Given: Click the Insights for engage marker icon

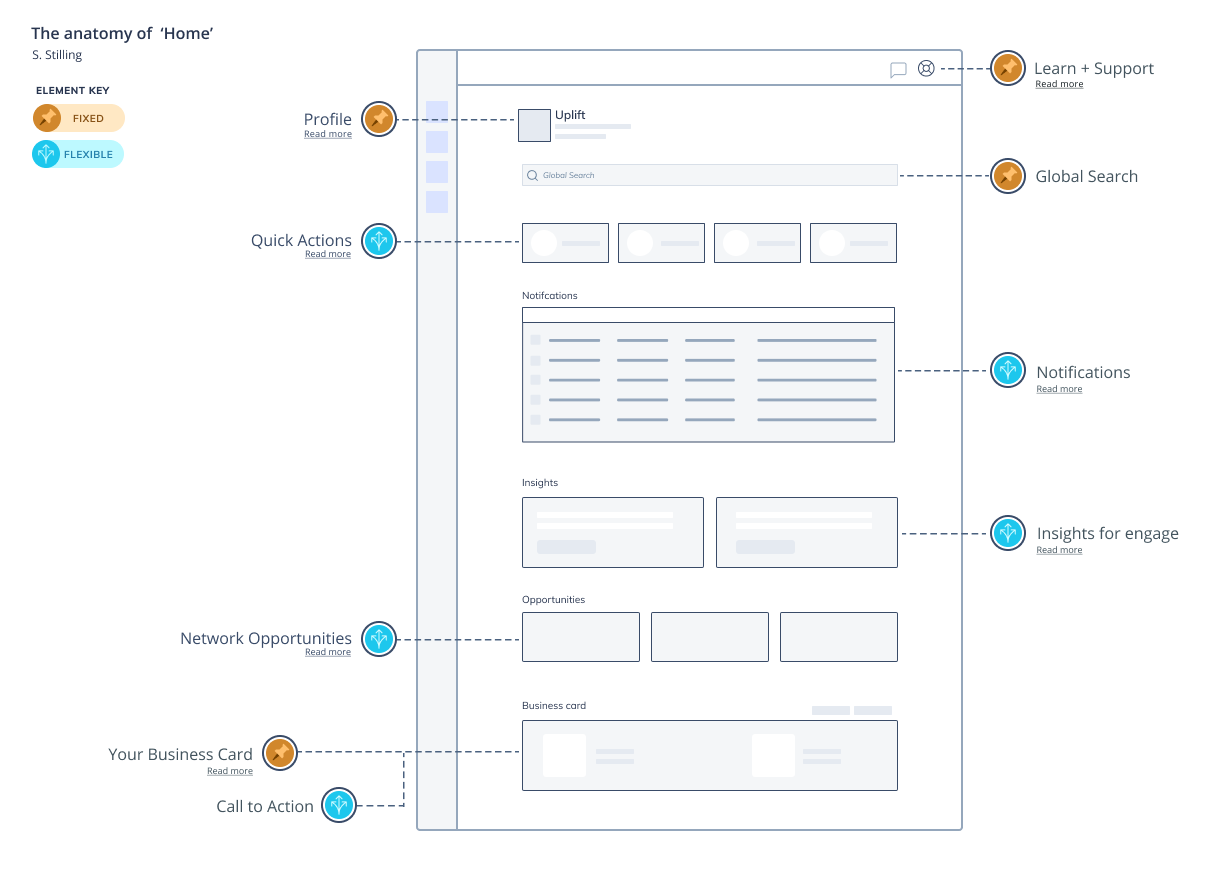Looking at the screenshot, I should [x=1008, y=533].
